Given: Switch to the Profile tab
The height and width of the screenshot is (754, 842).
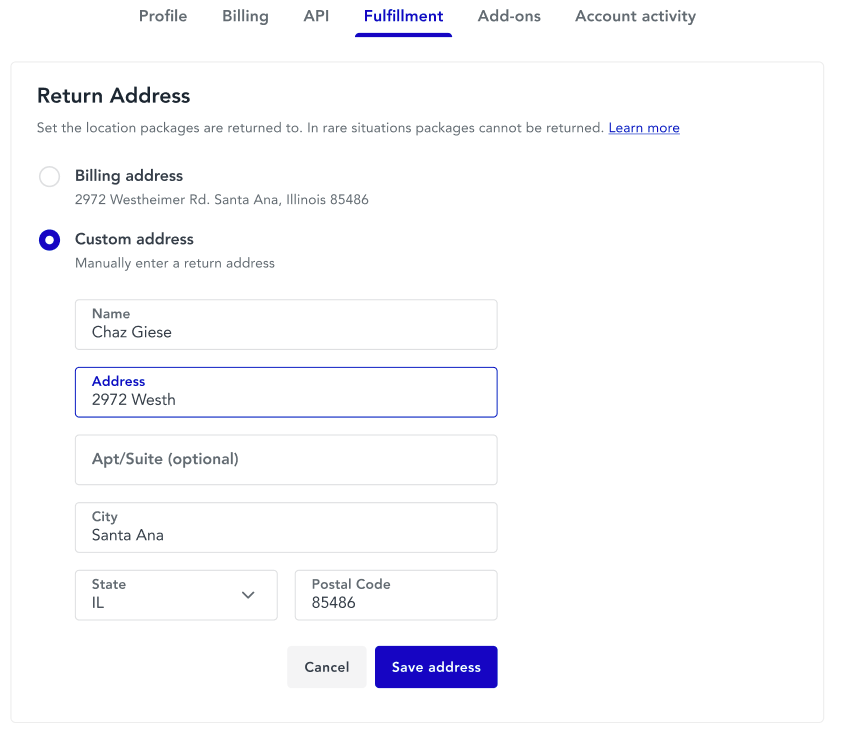Looking at the screenshot, I should [162, 16].
